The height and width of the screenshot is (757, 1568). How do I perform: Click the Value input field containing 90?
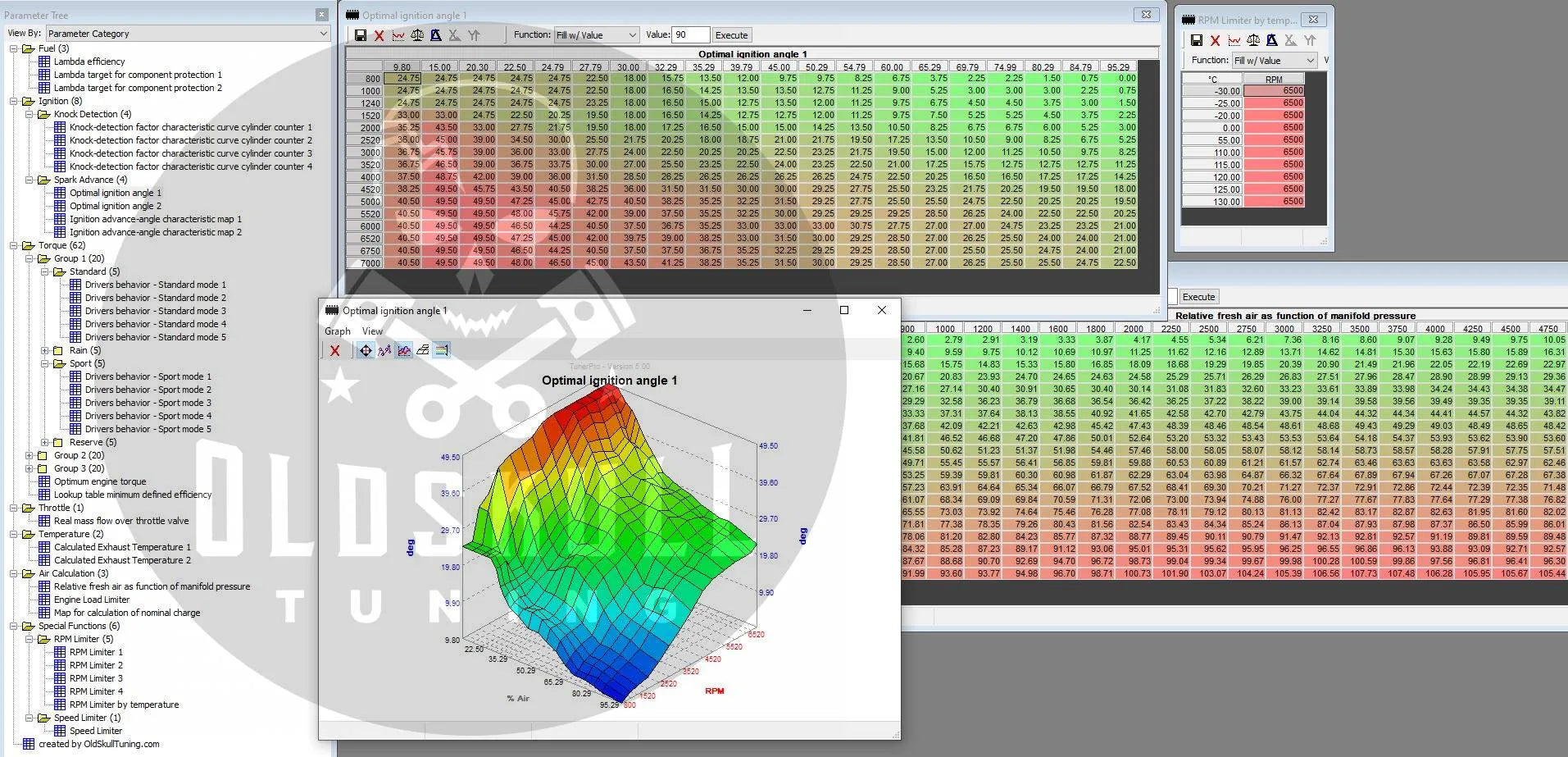(x=690, y=35)
